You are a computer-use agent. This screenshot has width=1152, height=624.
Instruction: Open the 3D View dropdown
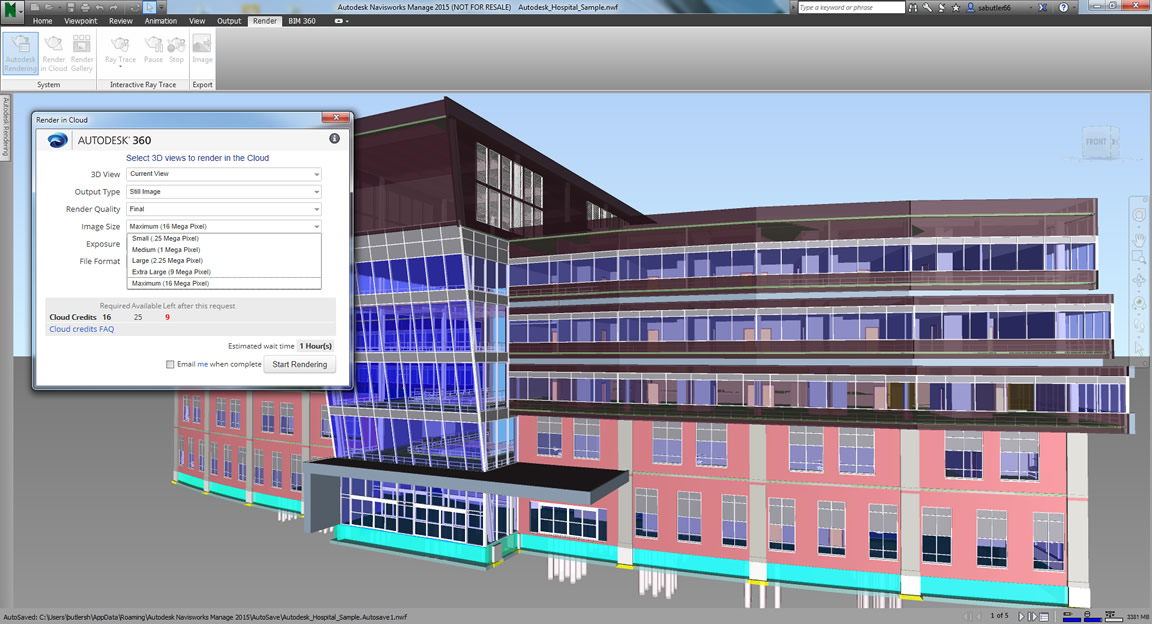point(224,174)
